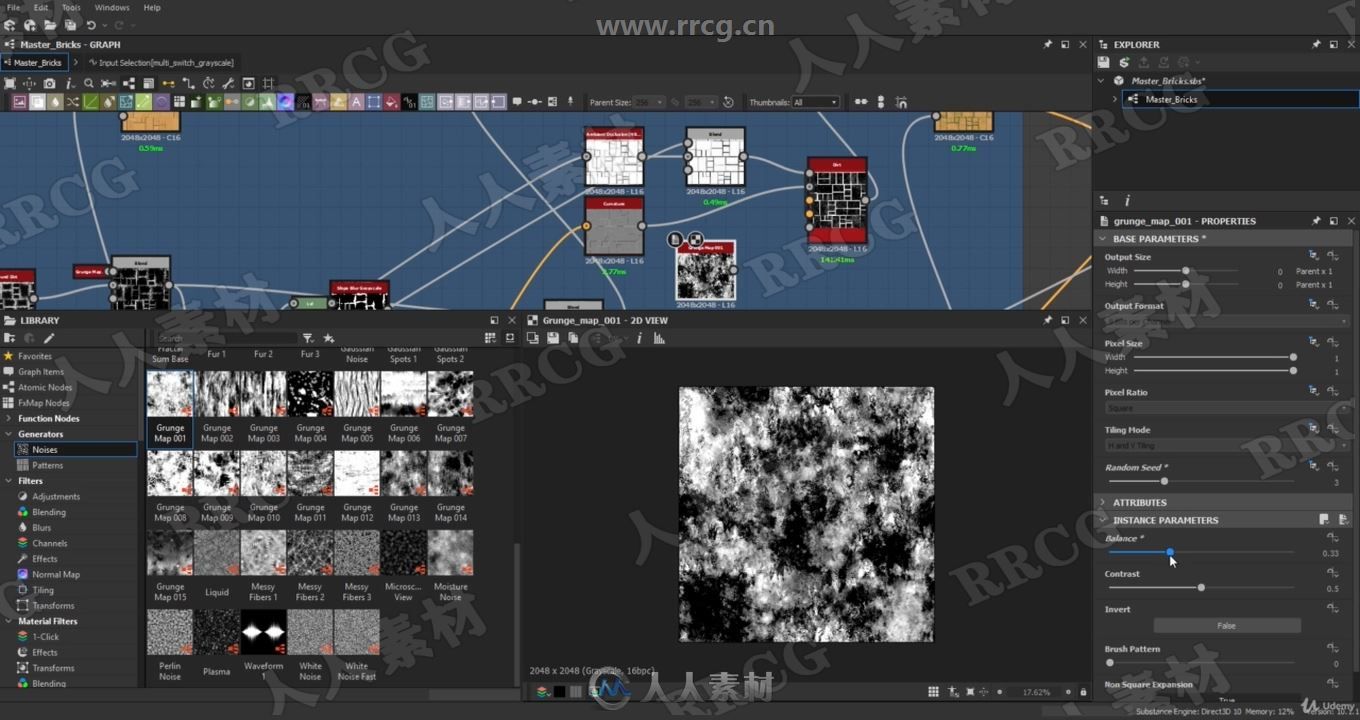Image resolution: width=1360 pixels, height=720 pixels.
Task: Expand the Master_Bricks graph in Explorer
Action: [1115, 99]
